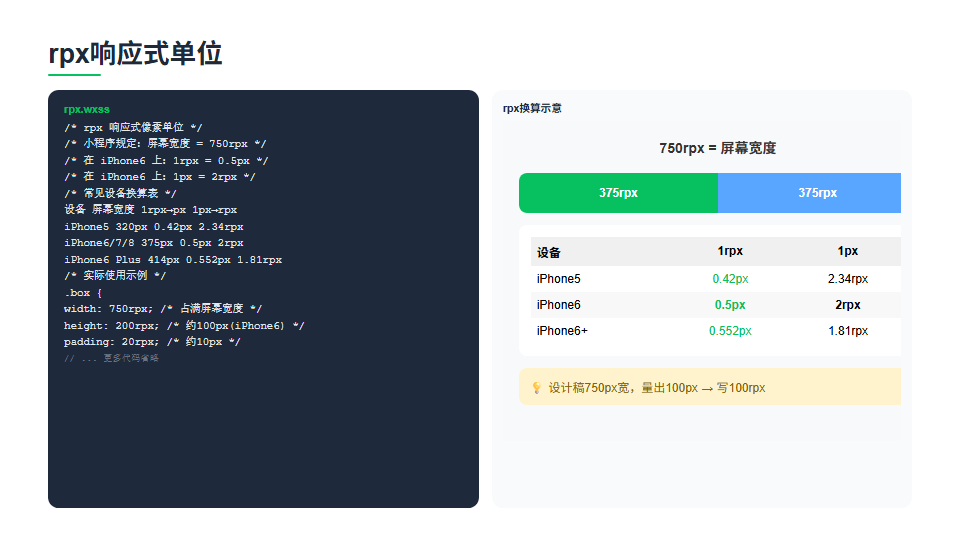The height and width of the screenshot is (540, 960).
Task: Click the .box { selector line
Action: click(x=83, y=293)
